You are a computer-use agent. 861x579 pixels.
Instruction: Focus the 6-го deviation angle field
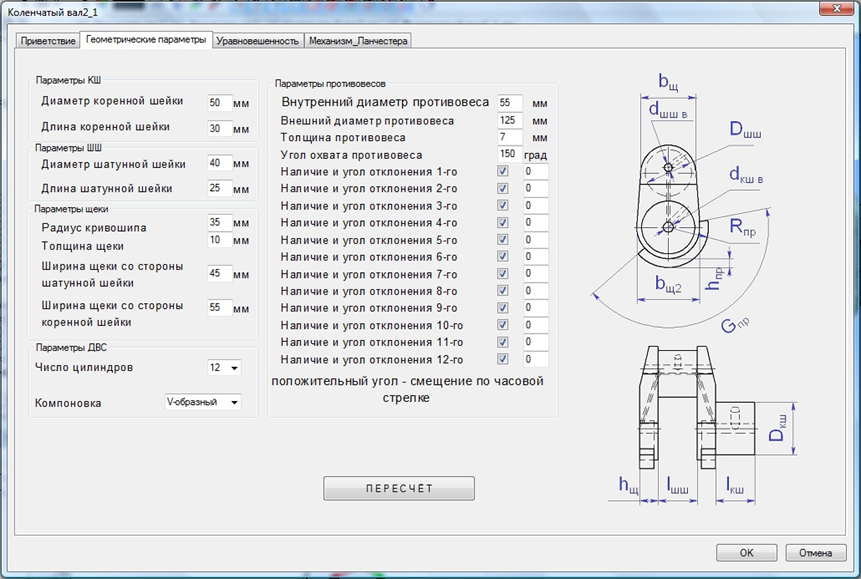535,257
